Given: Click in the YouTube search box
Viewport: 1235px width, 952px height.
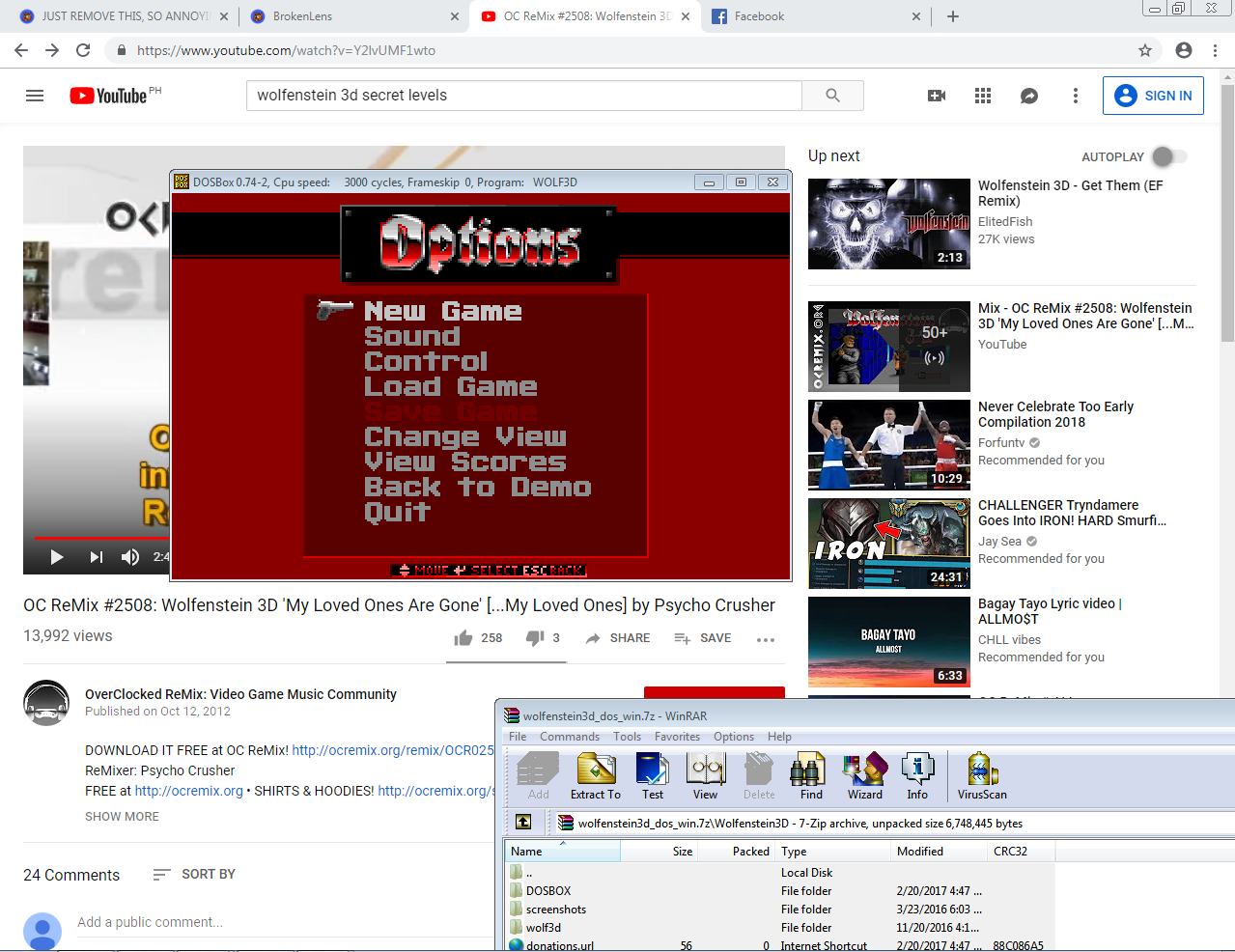Looking at the screenshot, I should coord(524,96).
